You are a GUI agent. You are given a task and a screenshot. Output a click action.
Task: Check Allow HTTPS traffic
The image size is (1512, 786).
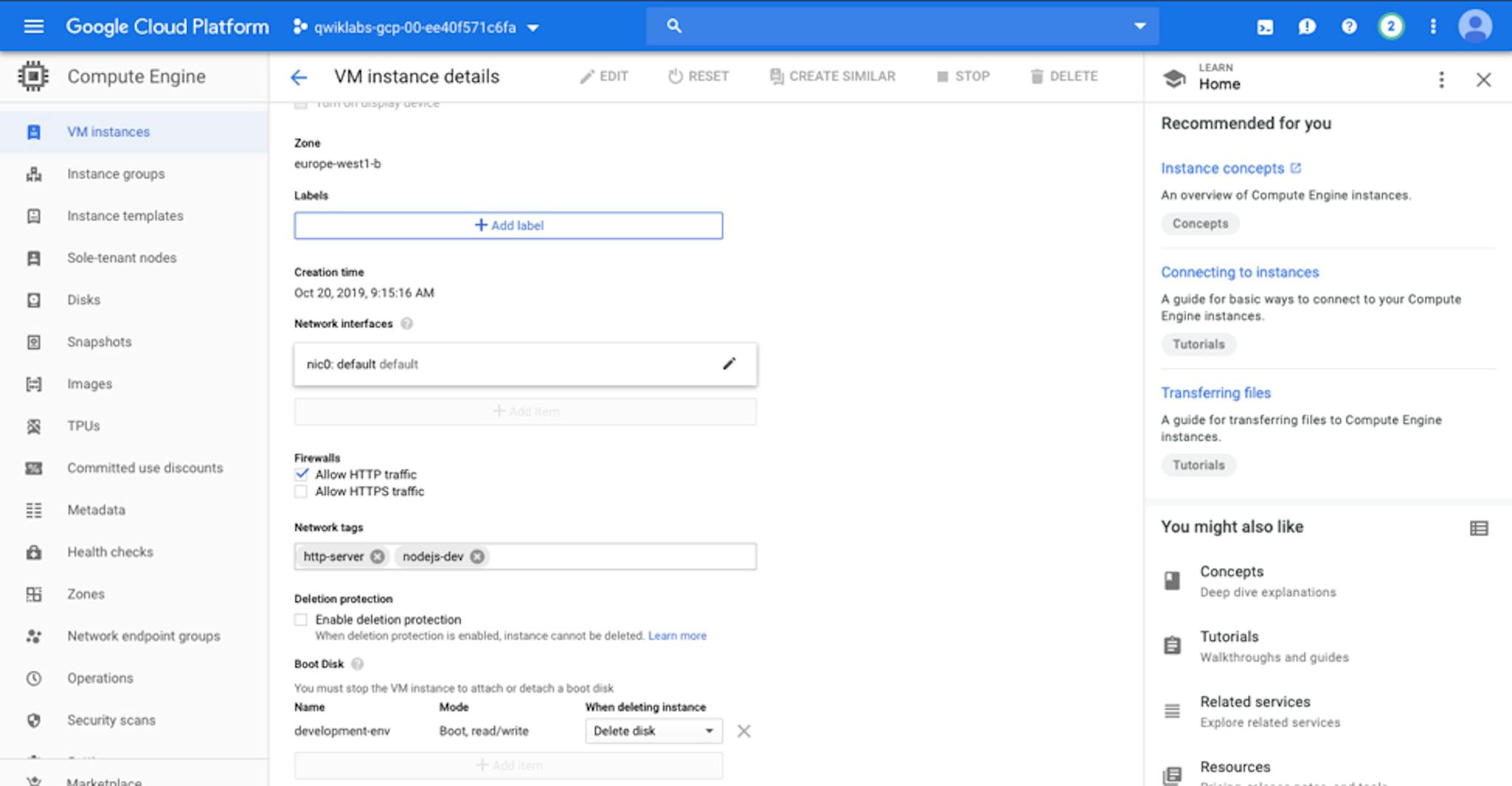pos(301,491)
